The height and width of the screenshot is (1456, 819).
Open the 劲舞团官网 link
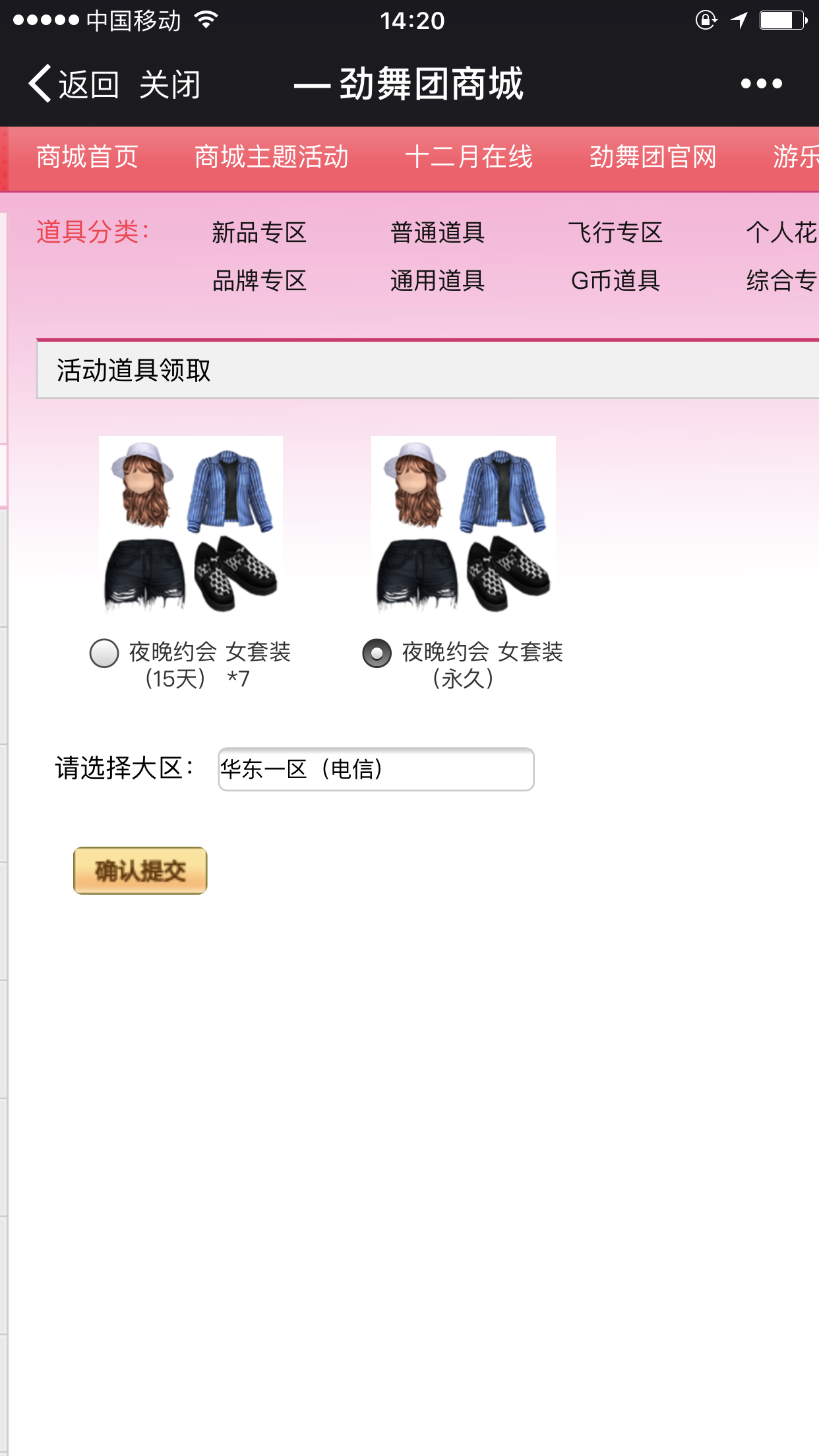[653, 158]
